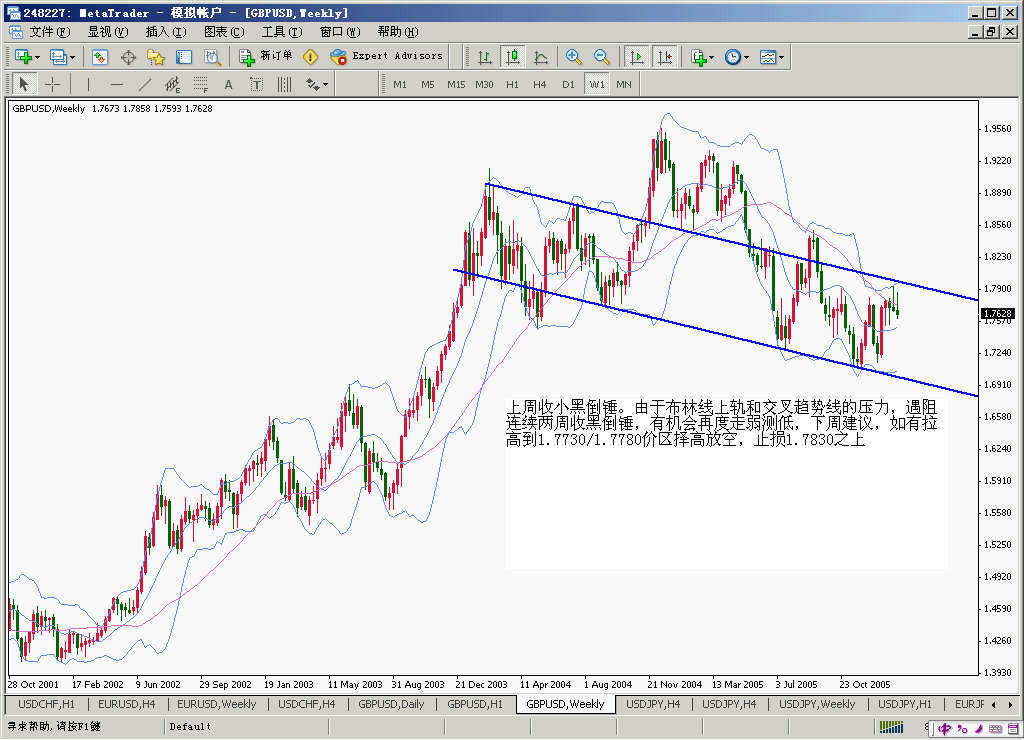This screenshot has width=1024, height=740.
Task: Select the crosshair tool
Action: click(52, 84)
